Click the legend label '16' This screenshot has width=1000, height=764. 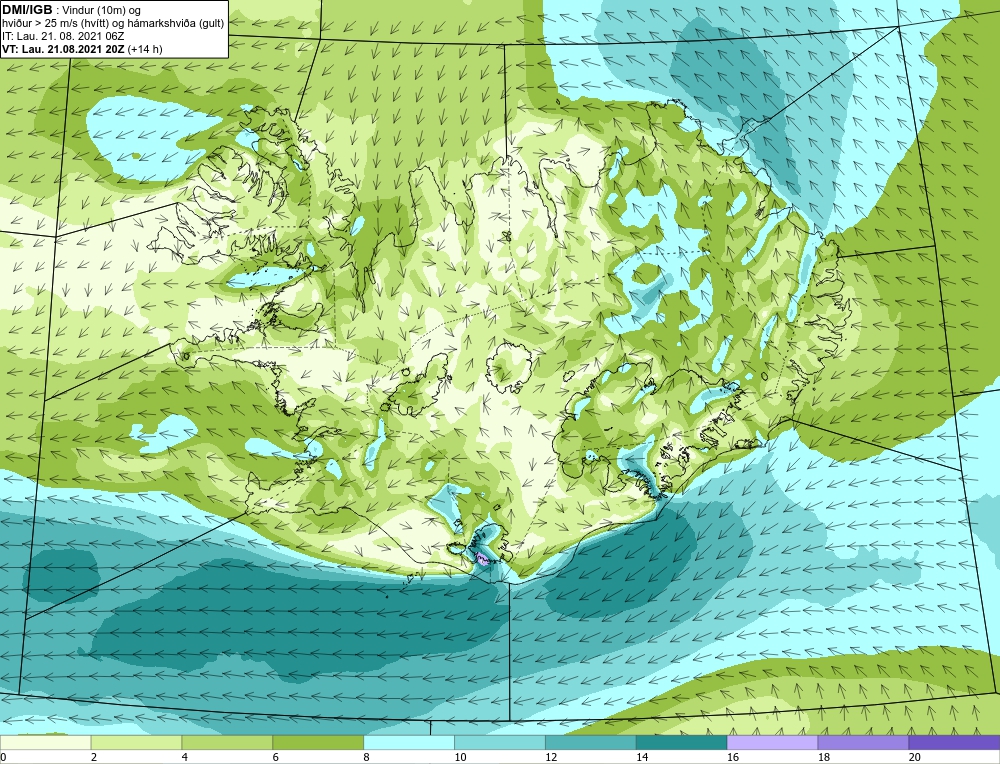733,757
